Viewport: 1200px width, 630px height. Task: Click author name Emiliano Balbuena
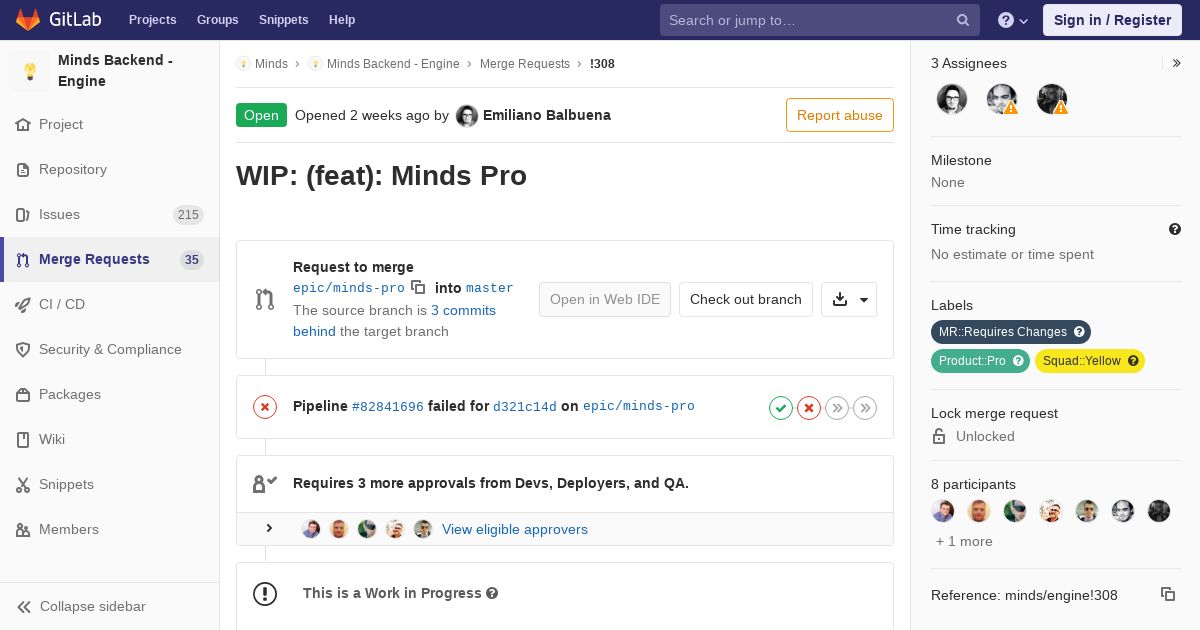click(x=547, y=115)
